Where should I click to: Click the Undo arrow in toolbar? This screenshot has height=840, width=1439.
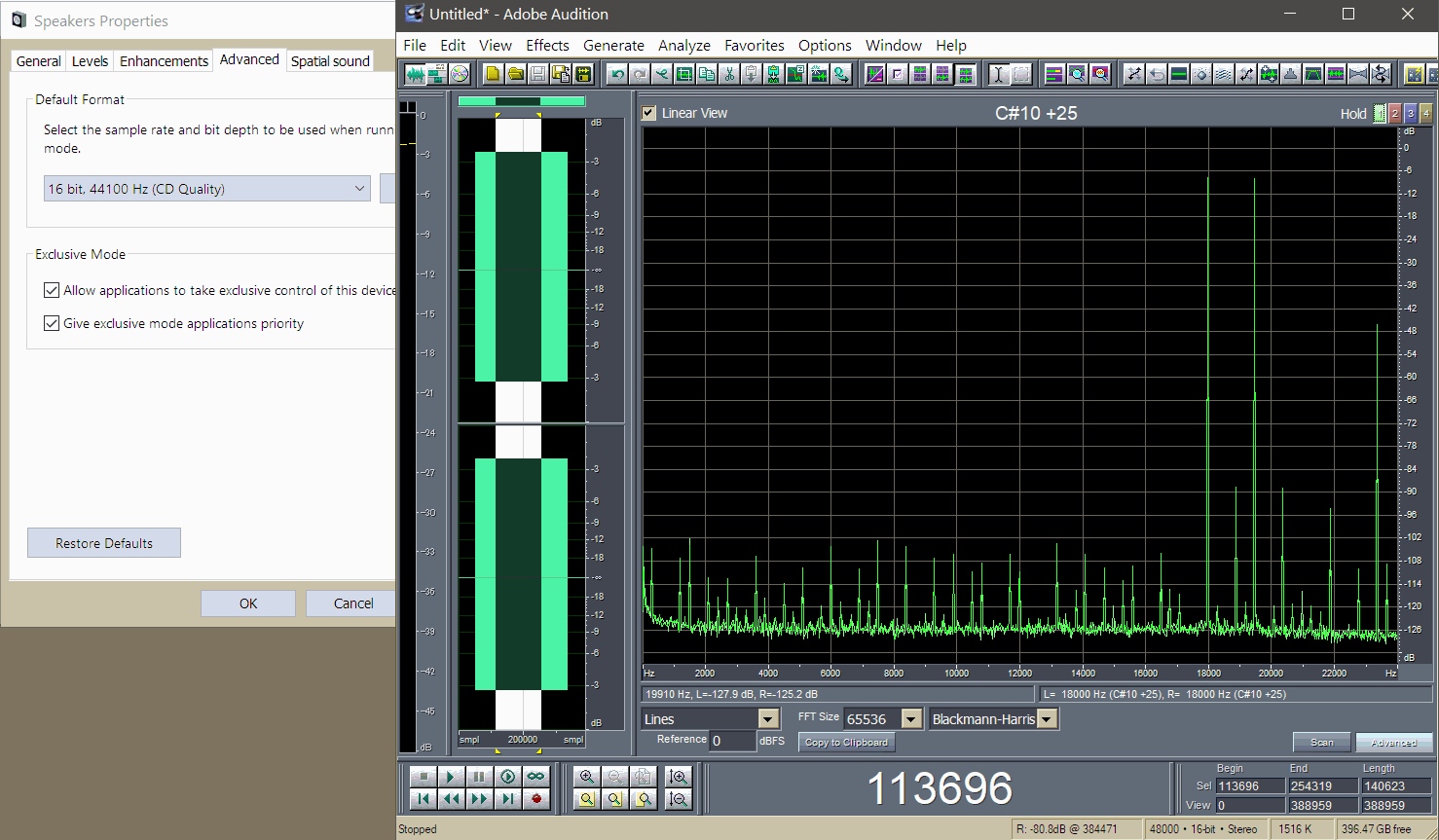(x=618, y=74)
